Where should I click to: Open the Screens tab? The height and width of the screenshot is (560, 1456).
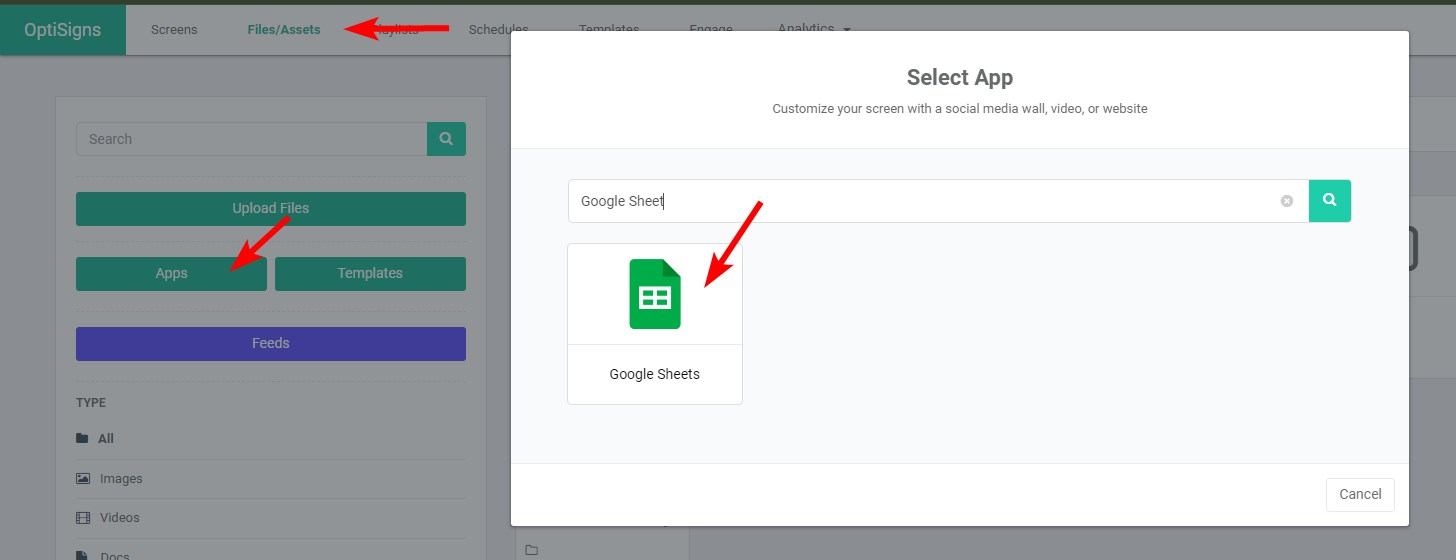[174, 30]
